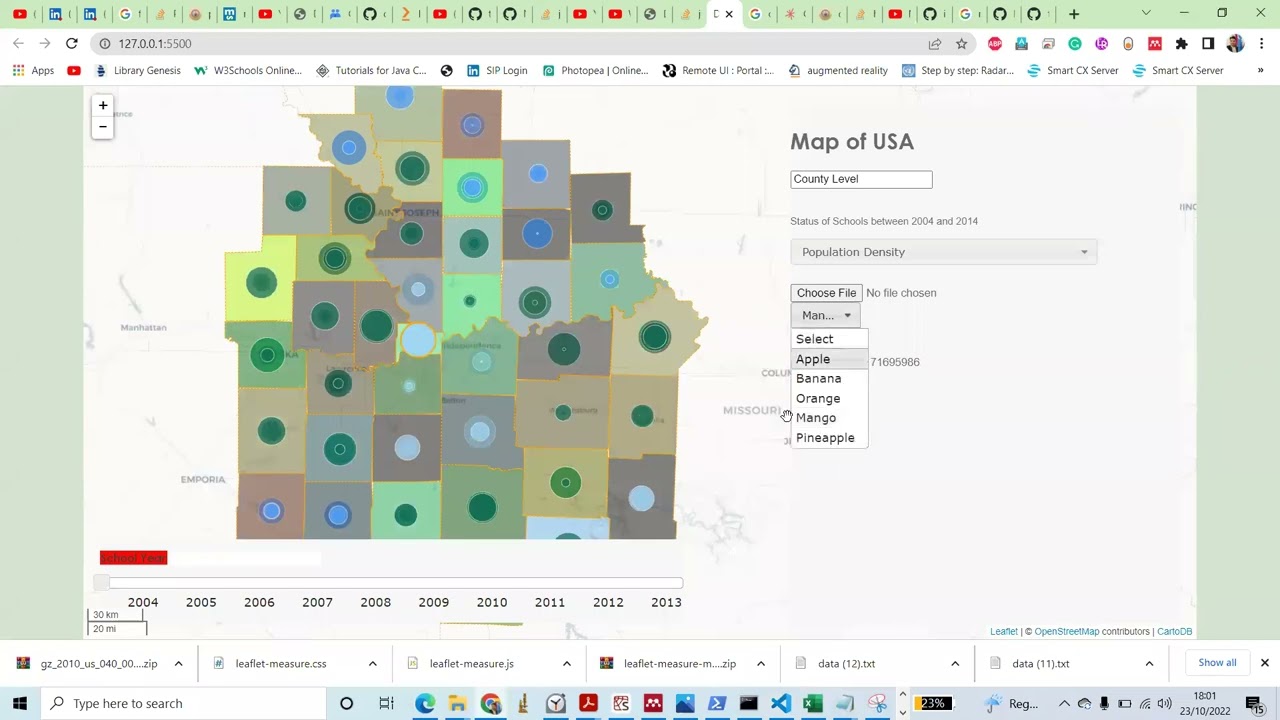Click the Windows taskbar search box
This screenshot has width=1280, height=720.
[x=184, y=704]
